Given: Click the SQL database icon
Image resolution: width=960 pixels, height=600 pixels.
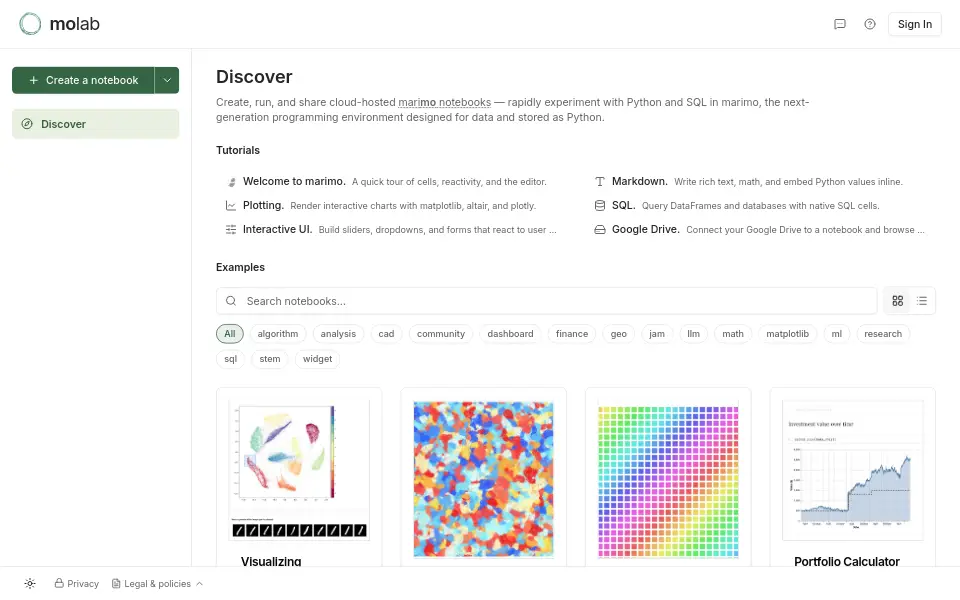Looking at the screenshot, I should (x=600, y=206).
